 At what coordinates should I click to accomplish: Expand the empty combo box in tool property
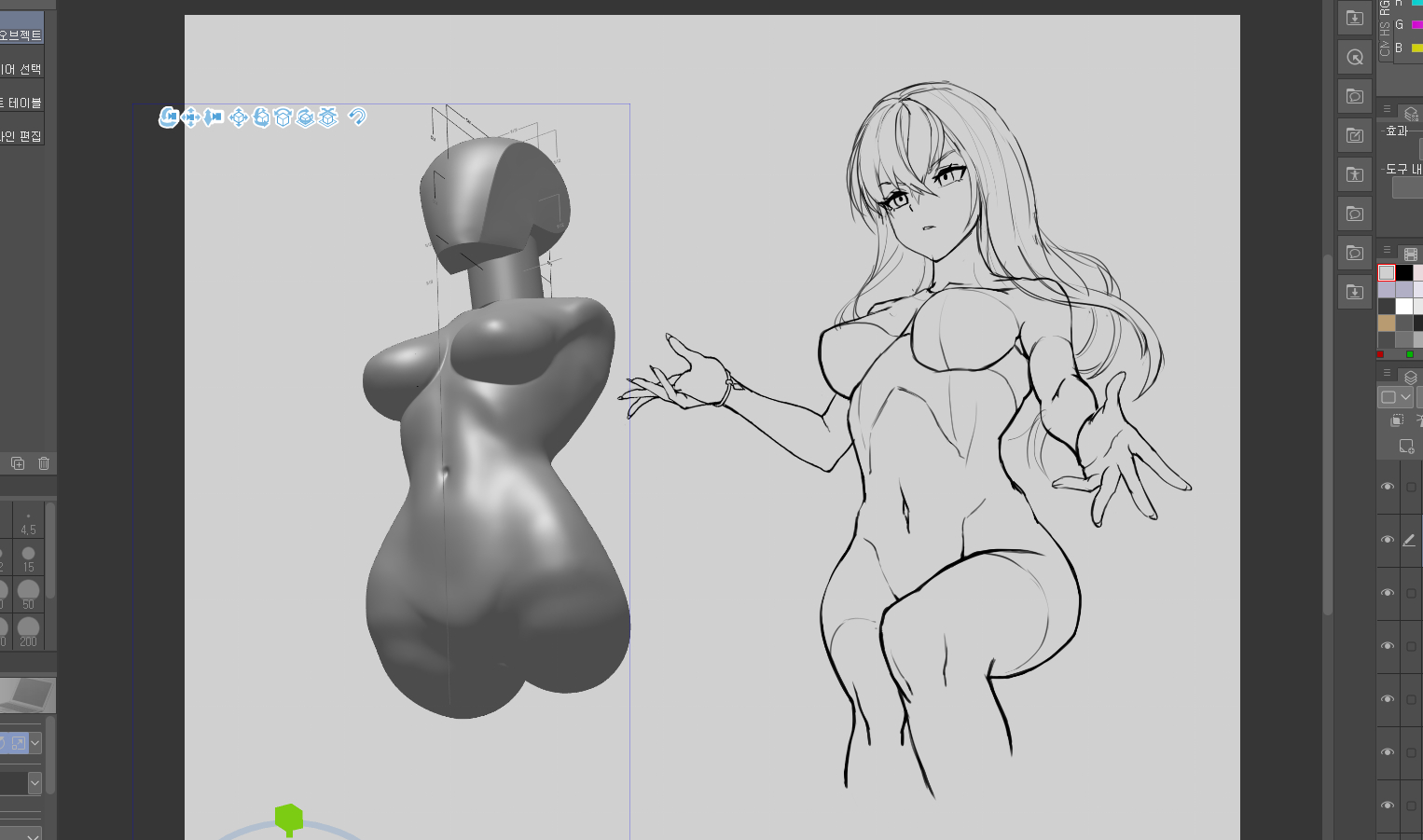pos(35,783)
